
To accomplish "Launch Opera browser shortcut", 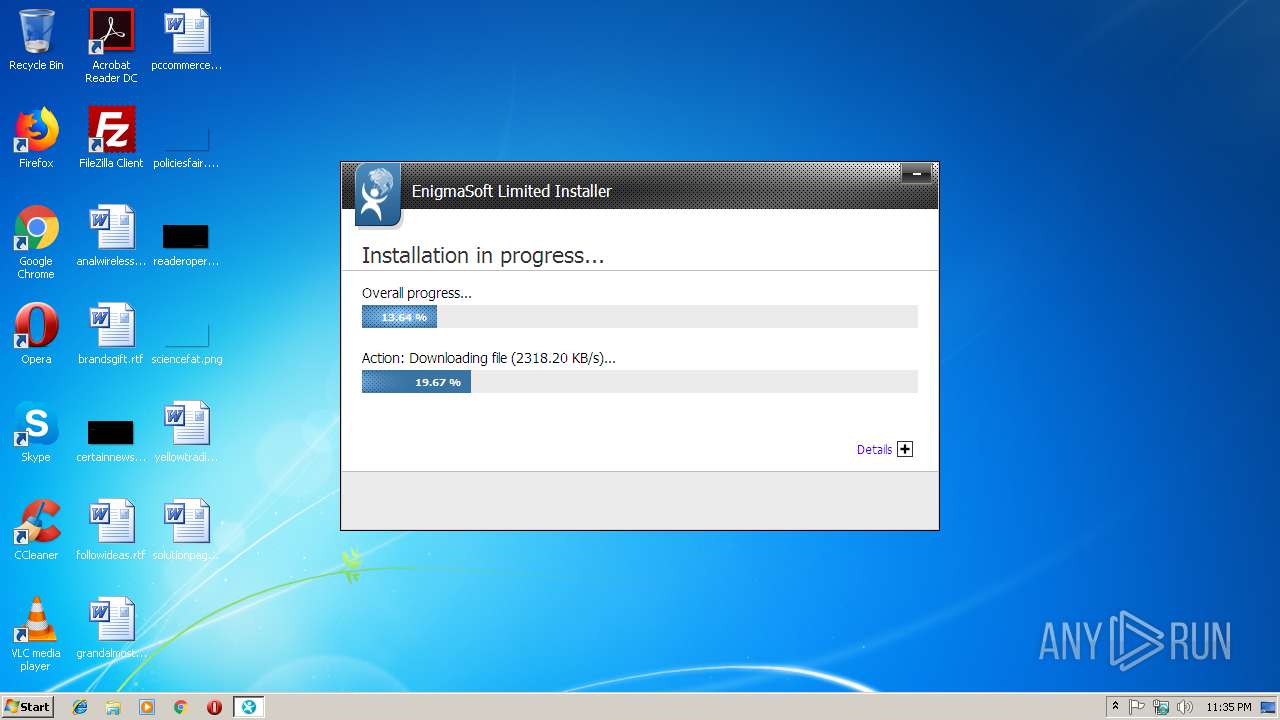I will (x=36, y=334).
